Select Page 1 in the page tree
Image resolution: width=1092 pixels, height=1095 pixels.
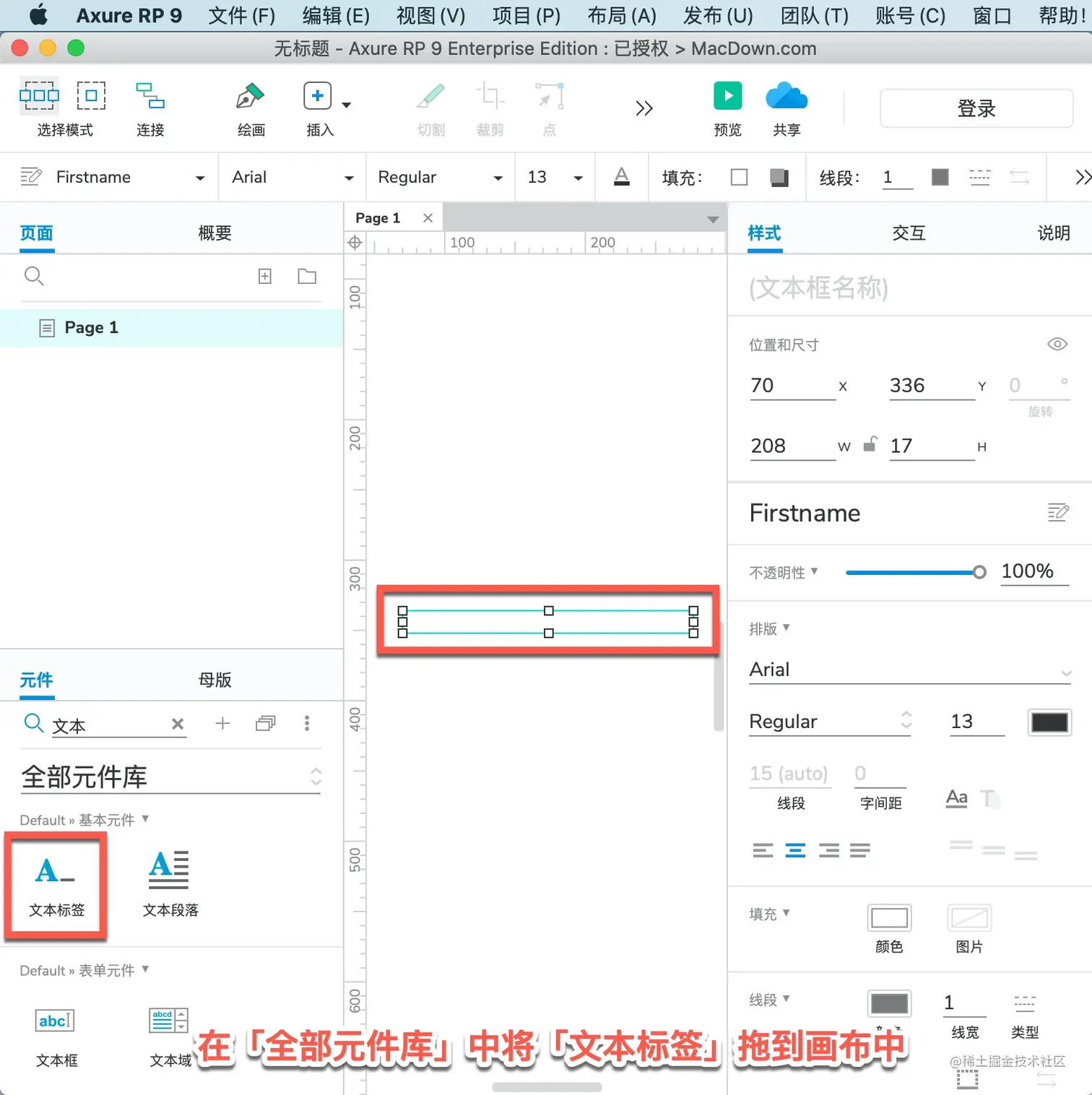point(171,328)
